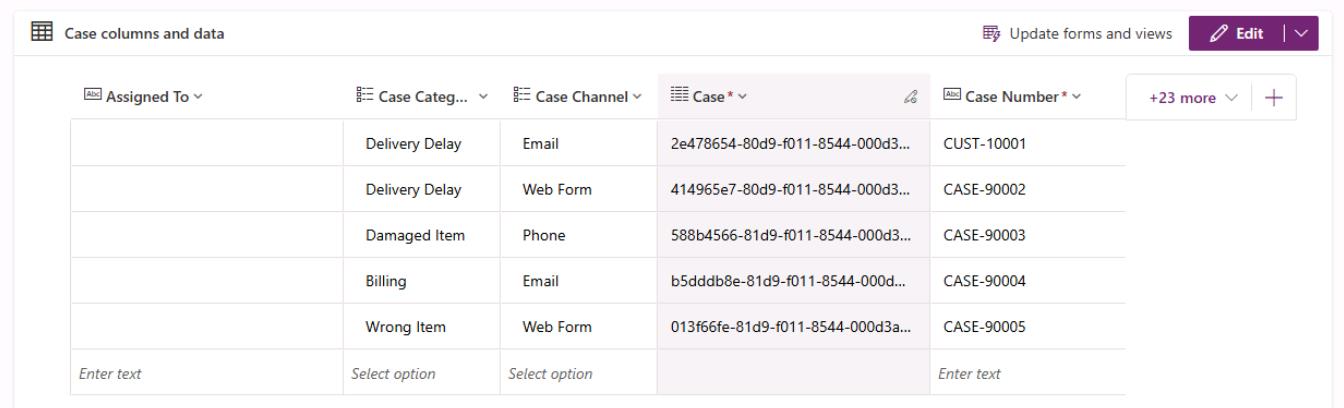This screenshot has width=1344, height=408.
Task: Add a new column with the plus icon
Action: [x=1274, y=97]
